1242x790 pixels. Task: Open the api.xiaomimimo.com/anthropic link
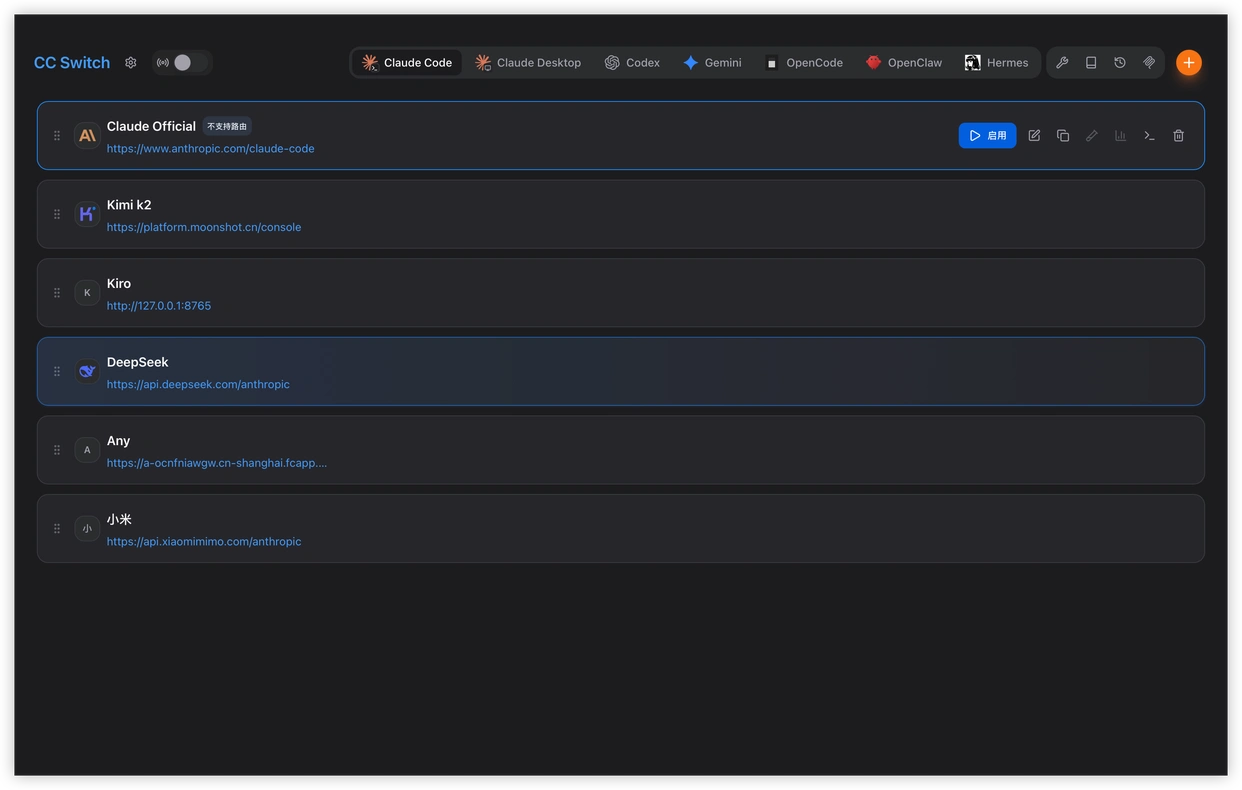pos(204,541)
